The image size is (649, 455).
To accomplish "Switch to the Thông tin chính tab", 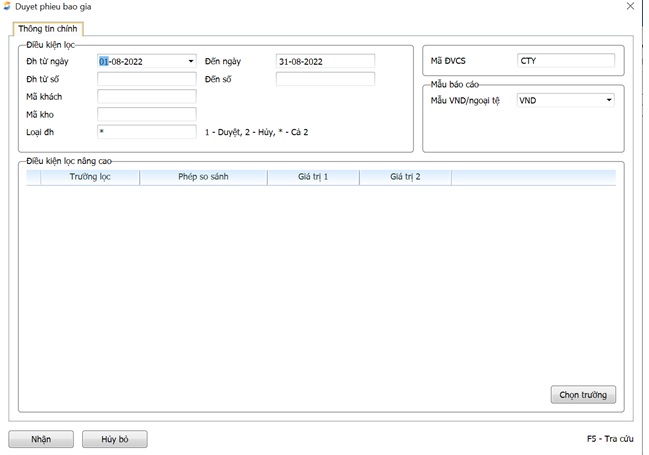I will coord(47,28).
